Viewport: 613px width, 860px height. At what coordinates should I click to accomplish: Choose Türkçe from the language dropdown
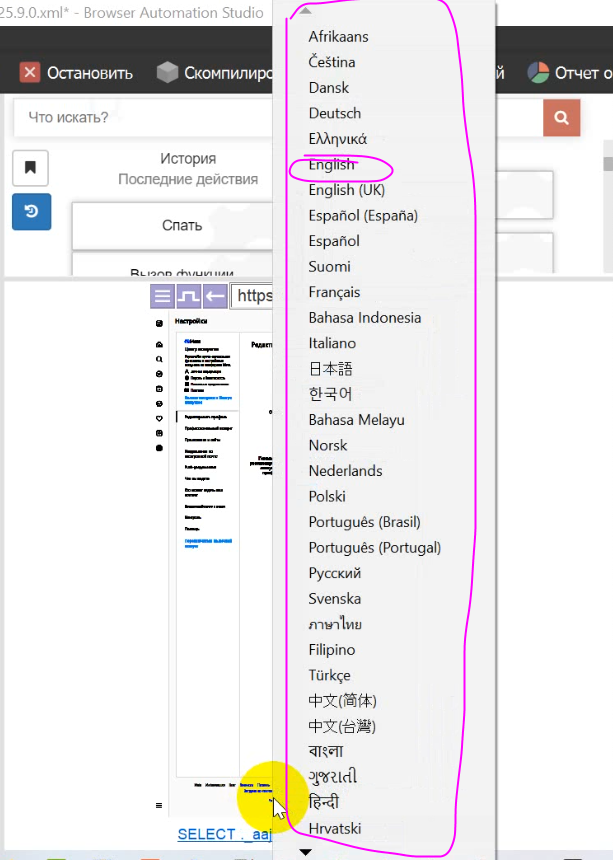(x=329, y=675)
